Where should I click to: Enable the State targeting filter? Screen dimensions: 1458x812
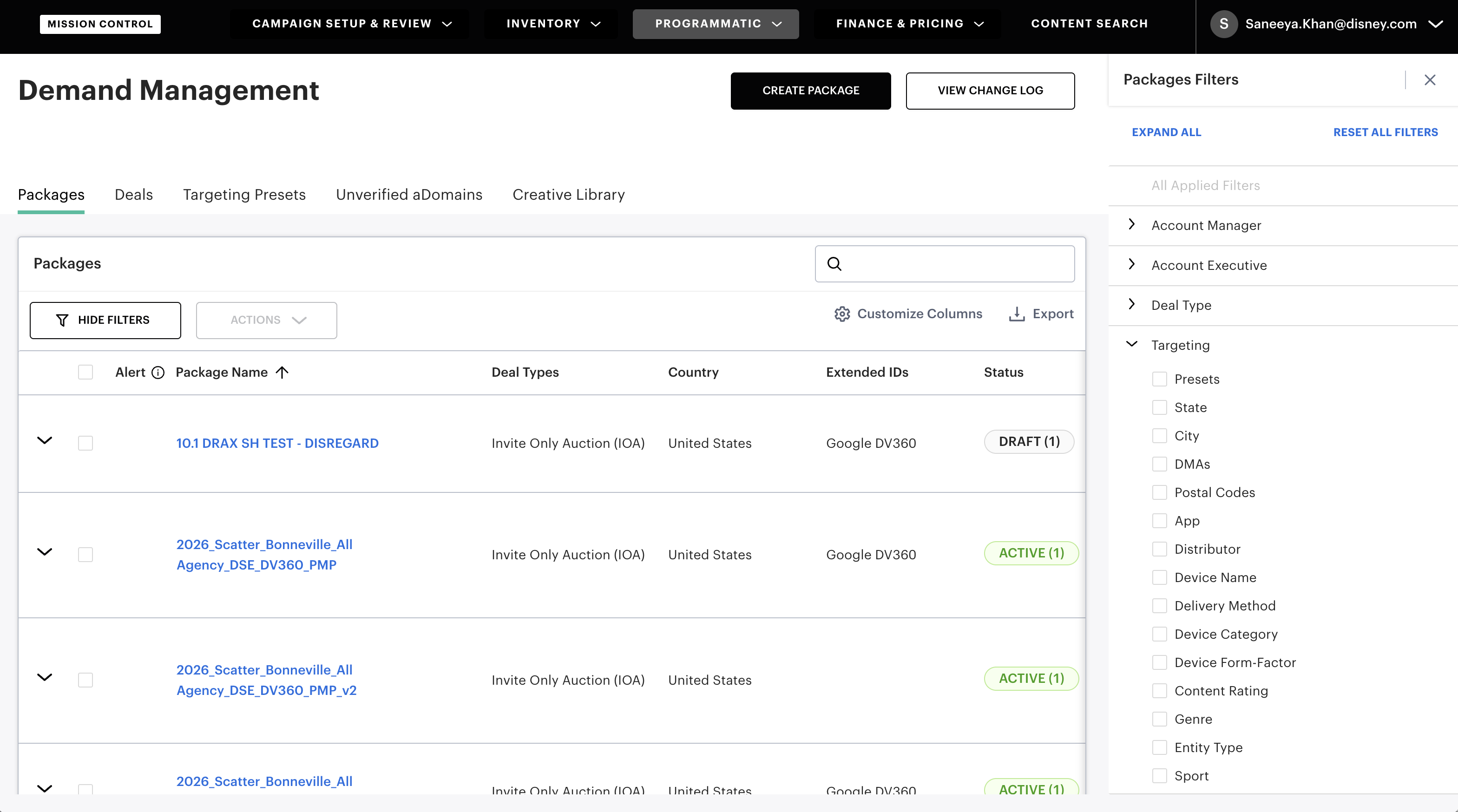1160,407
